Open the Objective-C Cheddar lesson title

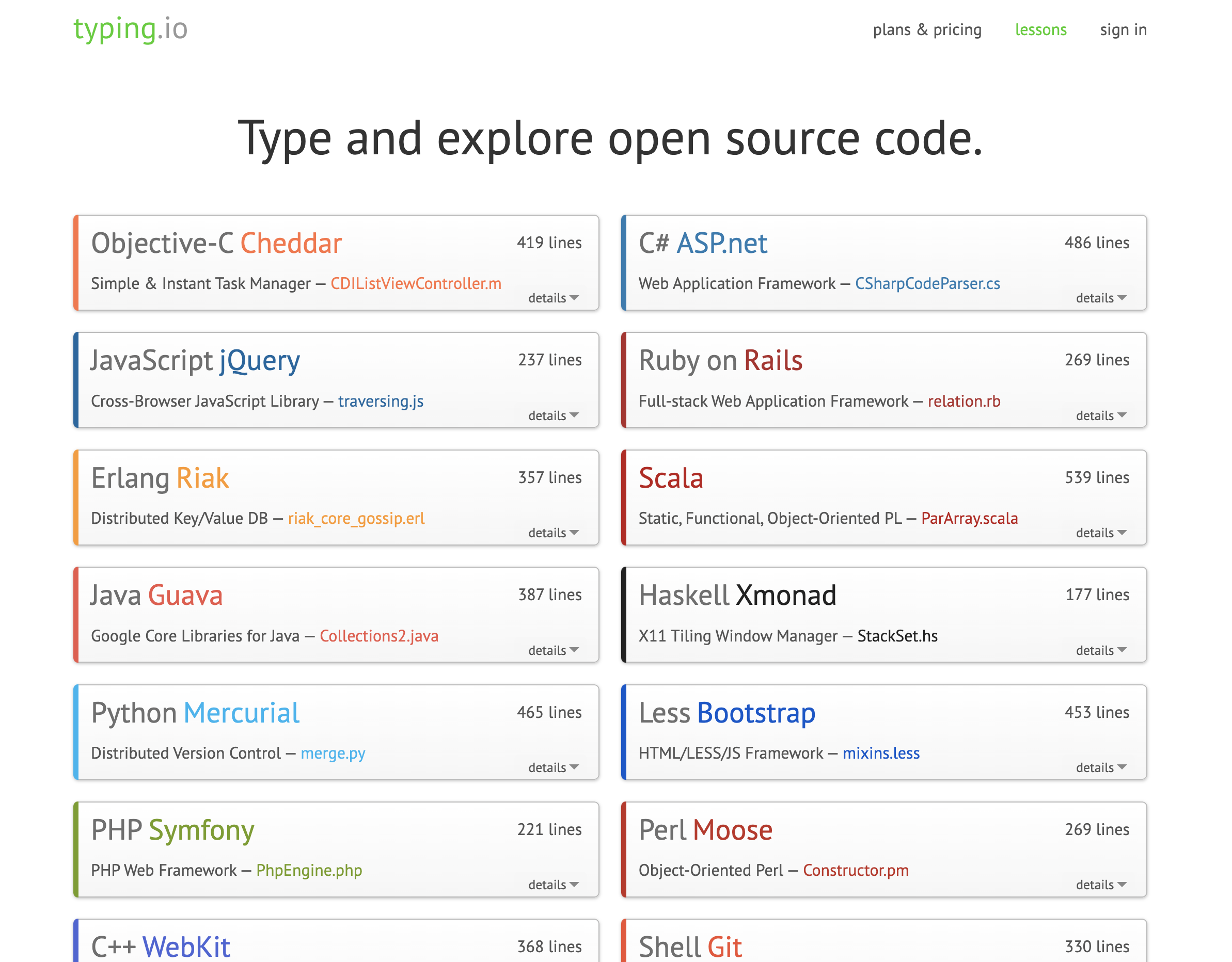pyautogui.click(x=217, y=244)
